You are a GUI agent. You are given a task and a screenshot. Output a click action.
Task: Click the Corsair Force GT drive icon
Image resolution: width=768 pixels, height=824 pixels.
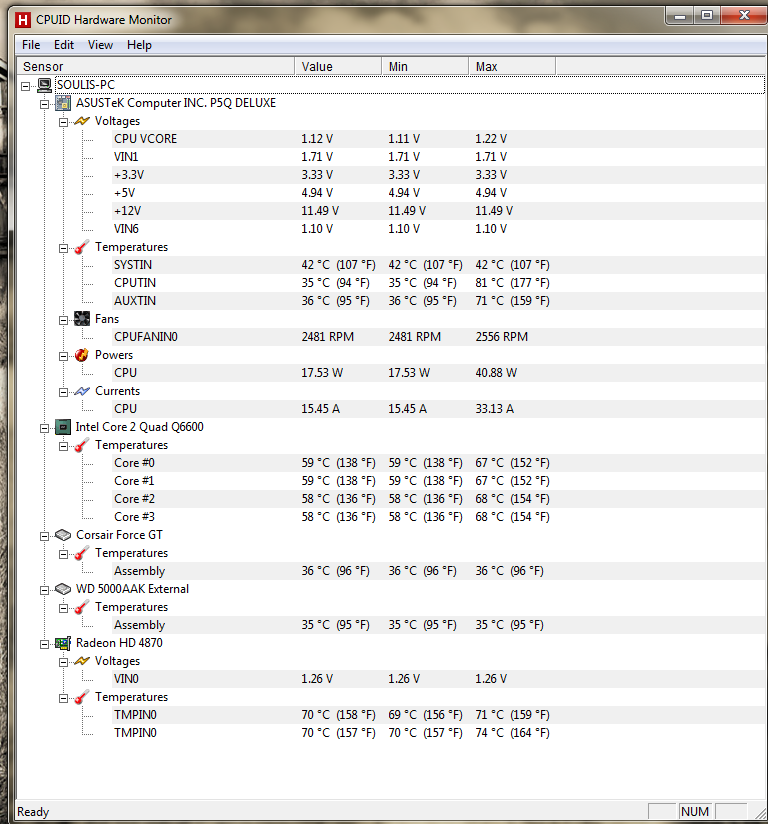coord(63,535)
